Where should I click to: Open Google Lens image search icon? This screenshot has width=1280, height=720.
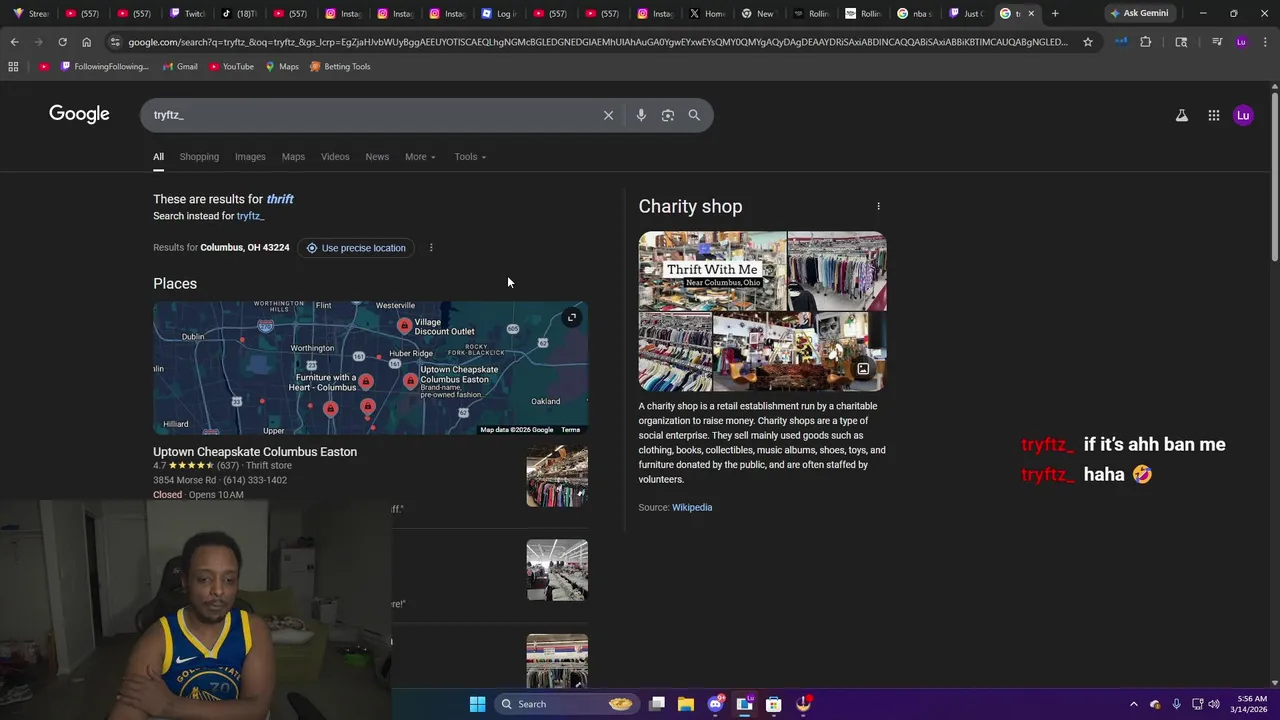pos(668,115)
